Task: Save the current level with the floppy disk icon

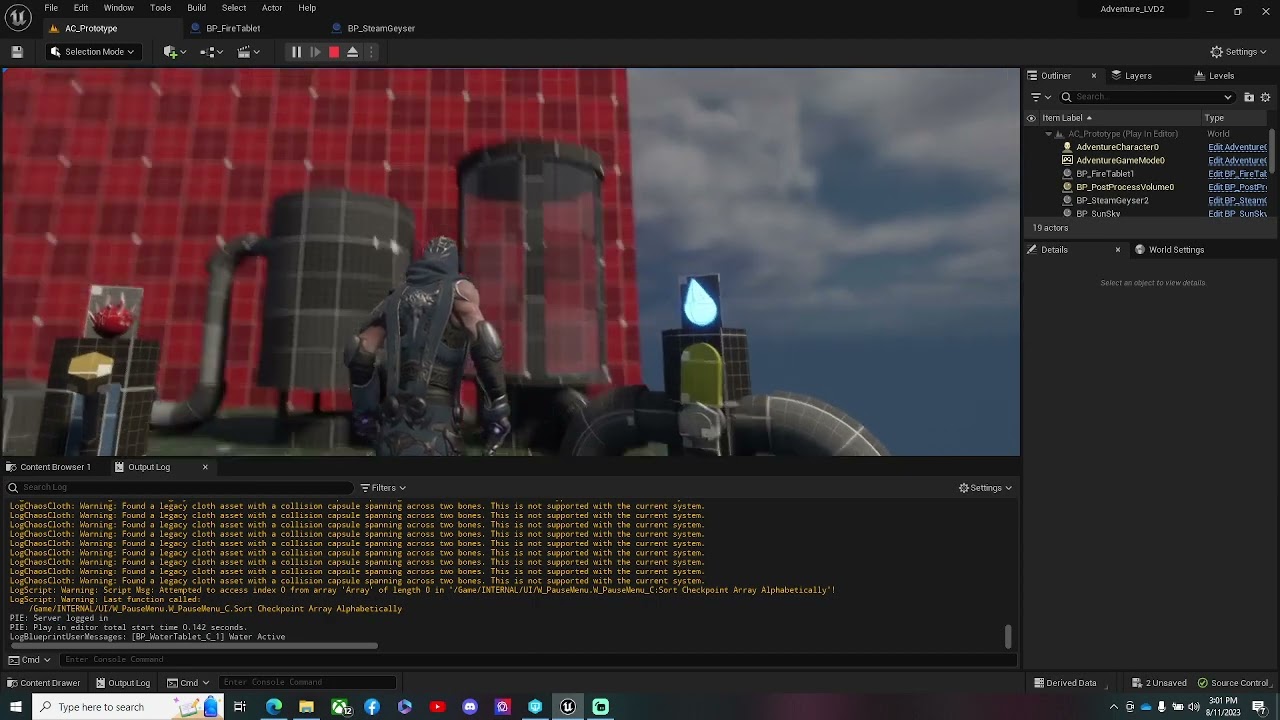Action: (17, 52)
